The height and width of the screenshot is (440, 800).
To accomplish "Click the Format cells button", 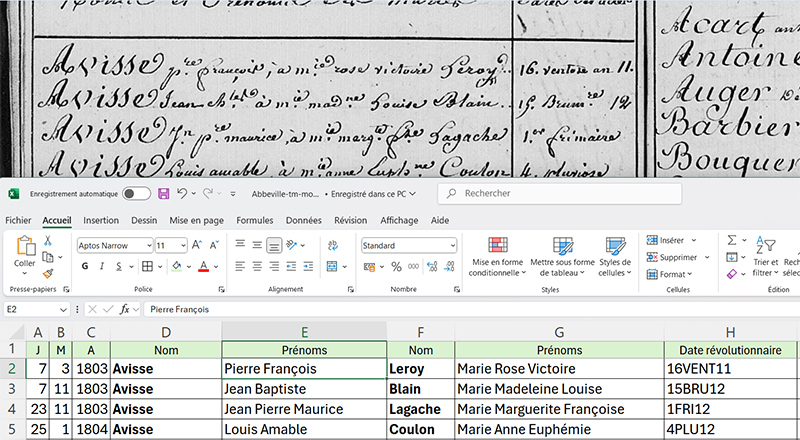I will pos(669,274).
